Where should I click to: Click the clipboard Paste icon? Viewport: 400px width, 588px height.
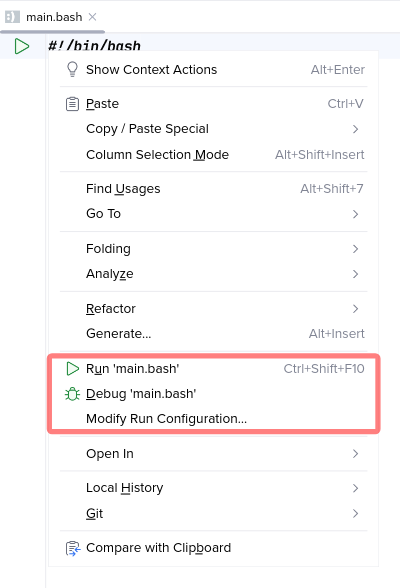click(x=72, y=104)
